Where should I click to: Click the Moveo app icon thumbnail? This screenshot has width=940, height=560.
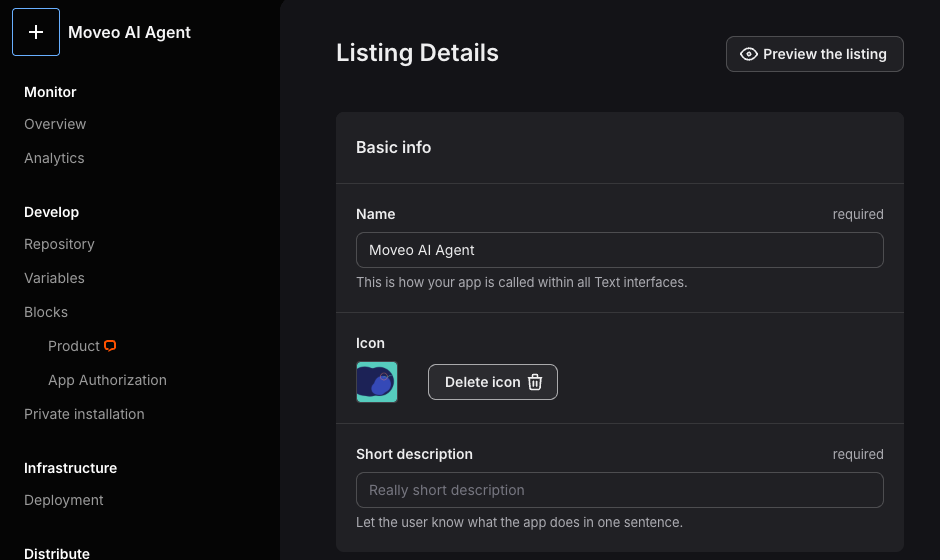376,382
